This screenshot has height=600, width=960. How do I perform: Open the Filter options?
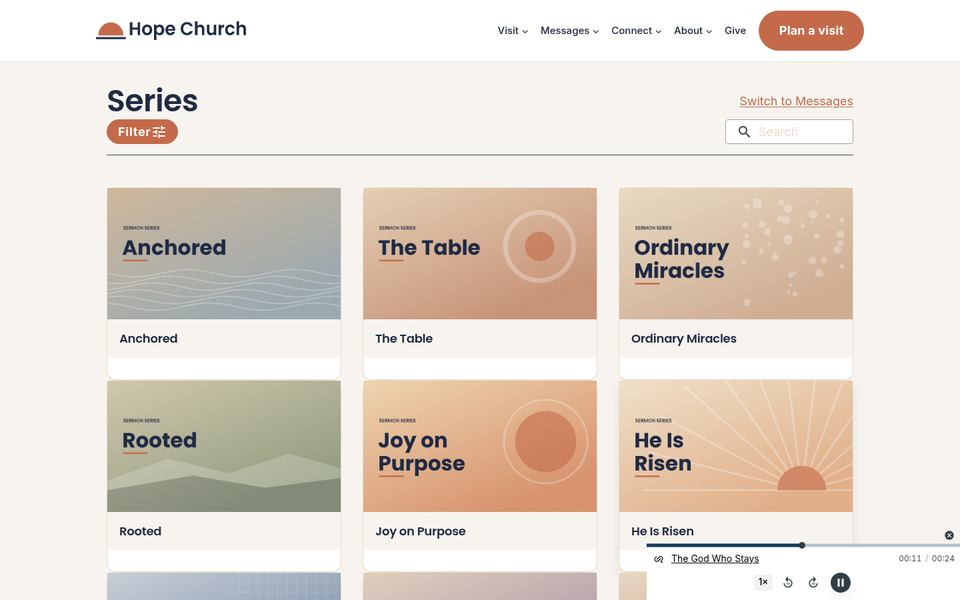click(x=142, y=132)
